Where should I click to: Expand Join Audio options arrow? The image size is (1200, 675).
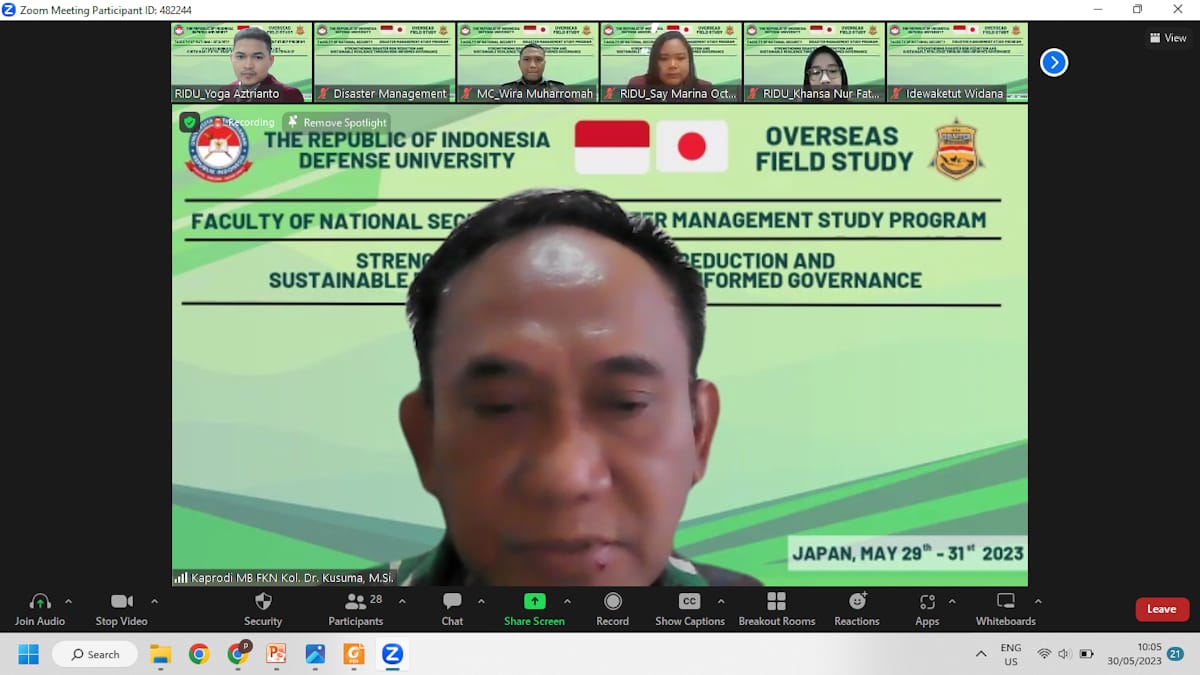68,602
